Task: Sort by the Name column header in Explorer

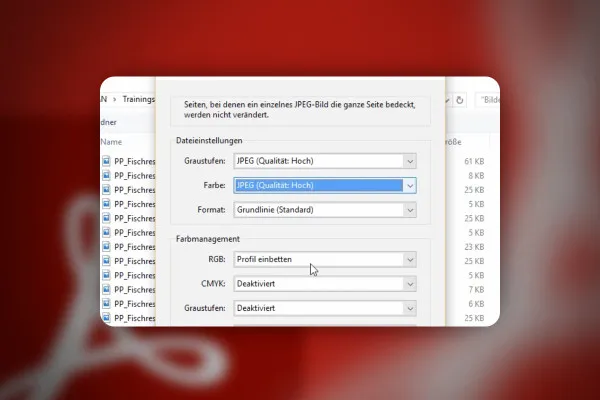Action: 111,142
